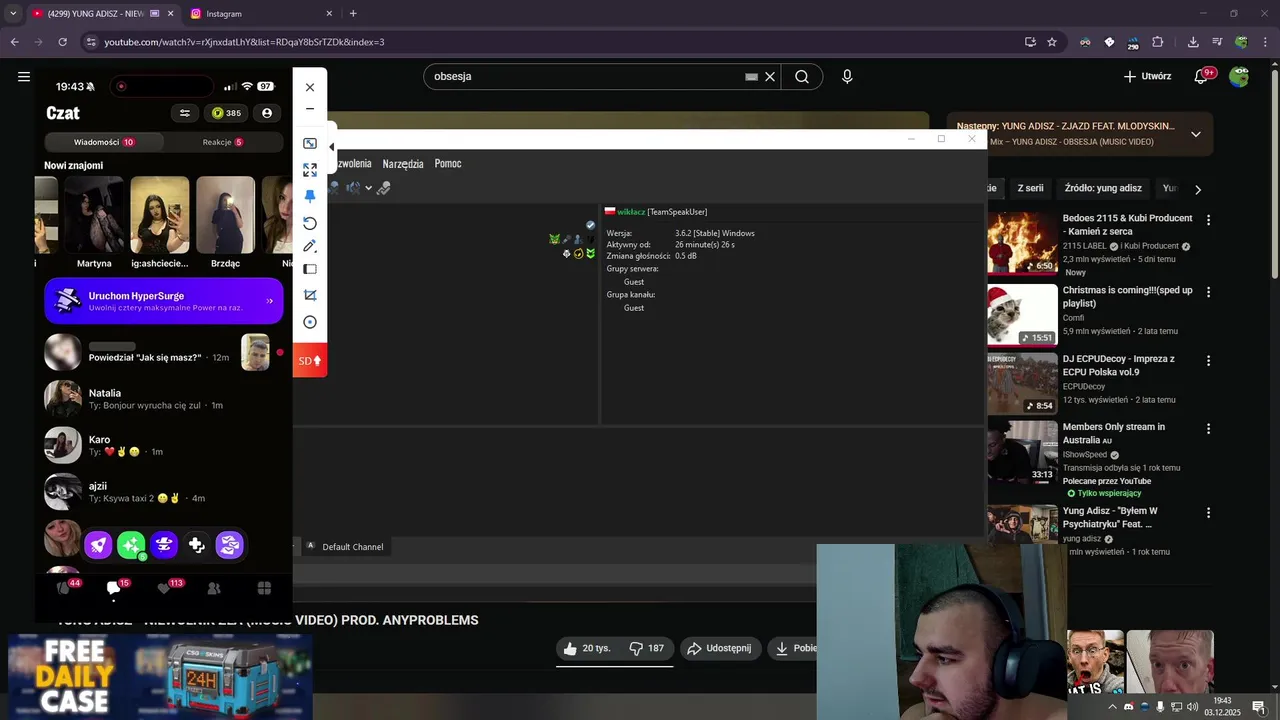The image size is (1280, 720).
Task: Switch to the Wiadomości tab
Action: 104,142
